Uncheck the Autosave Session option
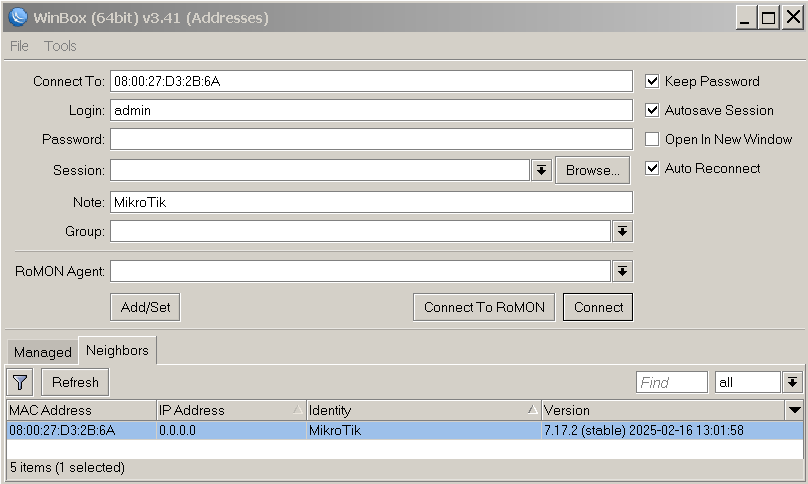The image size is (808, 484). click(652, 110)
